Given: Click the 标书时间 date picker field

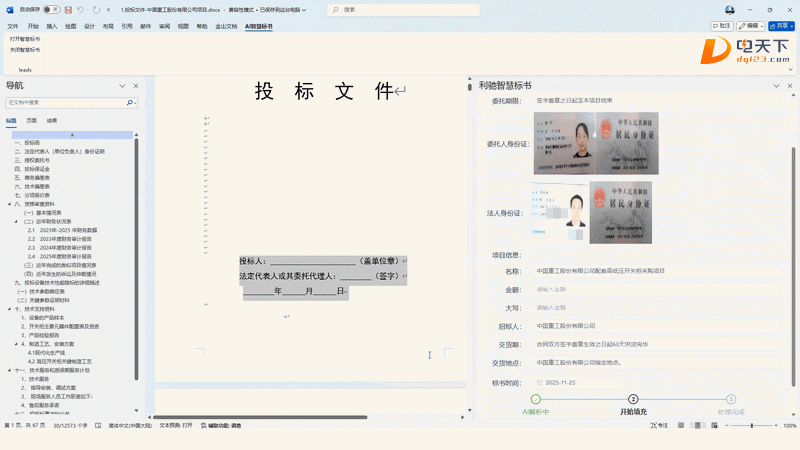Looking at the screenshot, I should tap(578, 382).
